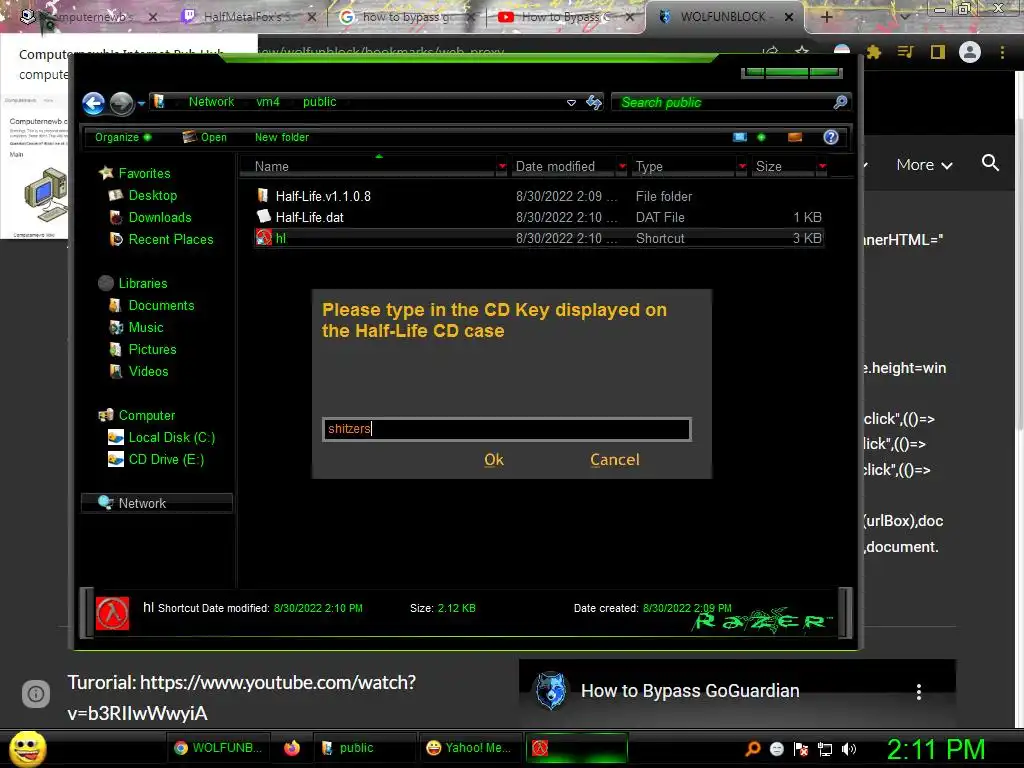Switch to the Google how to bypass tab

pyautogui.click(x=406, y=17)
